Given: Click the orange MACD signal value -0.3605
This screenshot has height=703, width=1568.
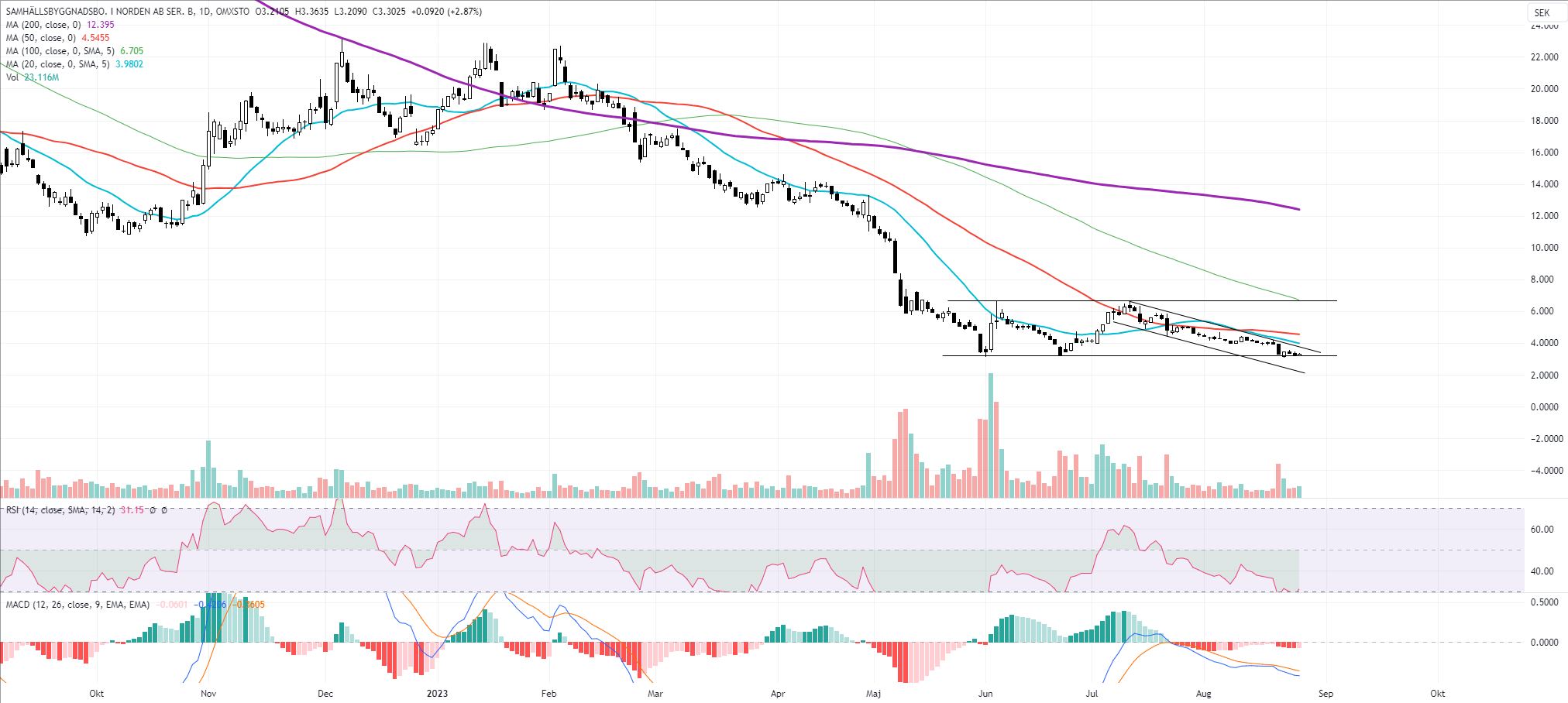Looking at the screenshot, I should 250,605.
